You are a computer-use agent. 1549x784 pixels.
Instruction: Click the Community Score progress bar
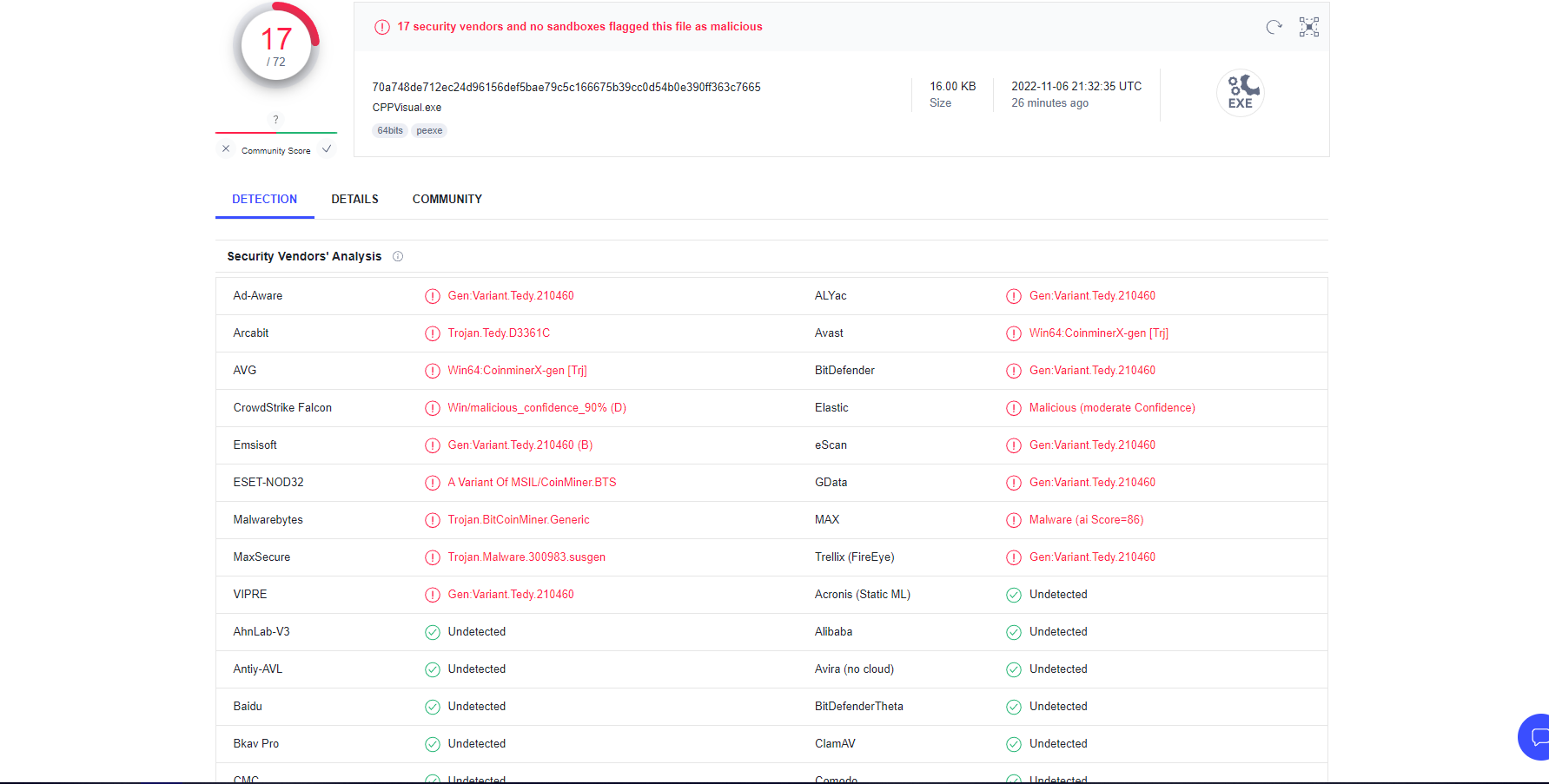[276, 133]
